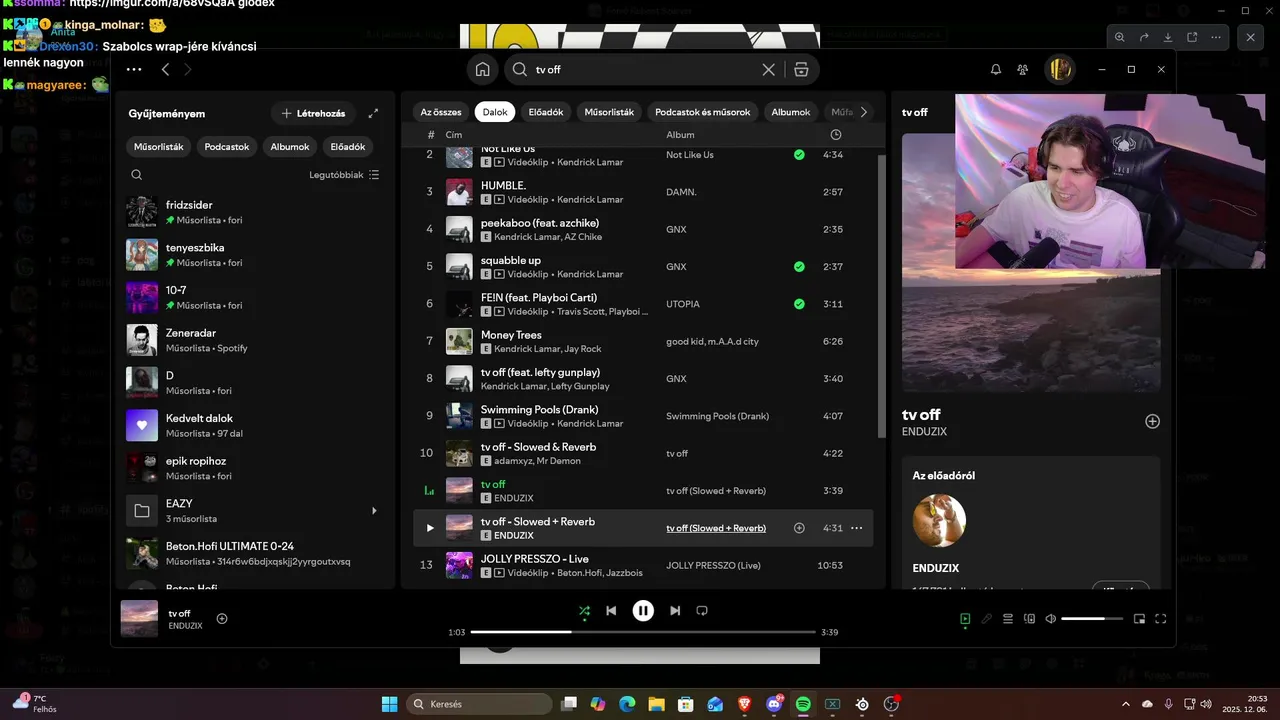Image resolution: width=1280 pixels, height=720 pixels.
Task: Toggle shuffle playback
Action: (584, 611)
